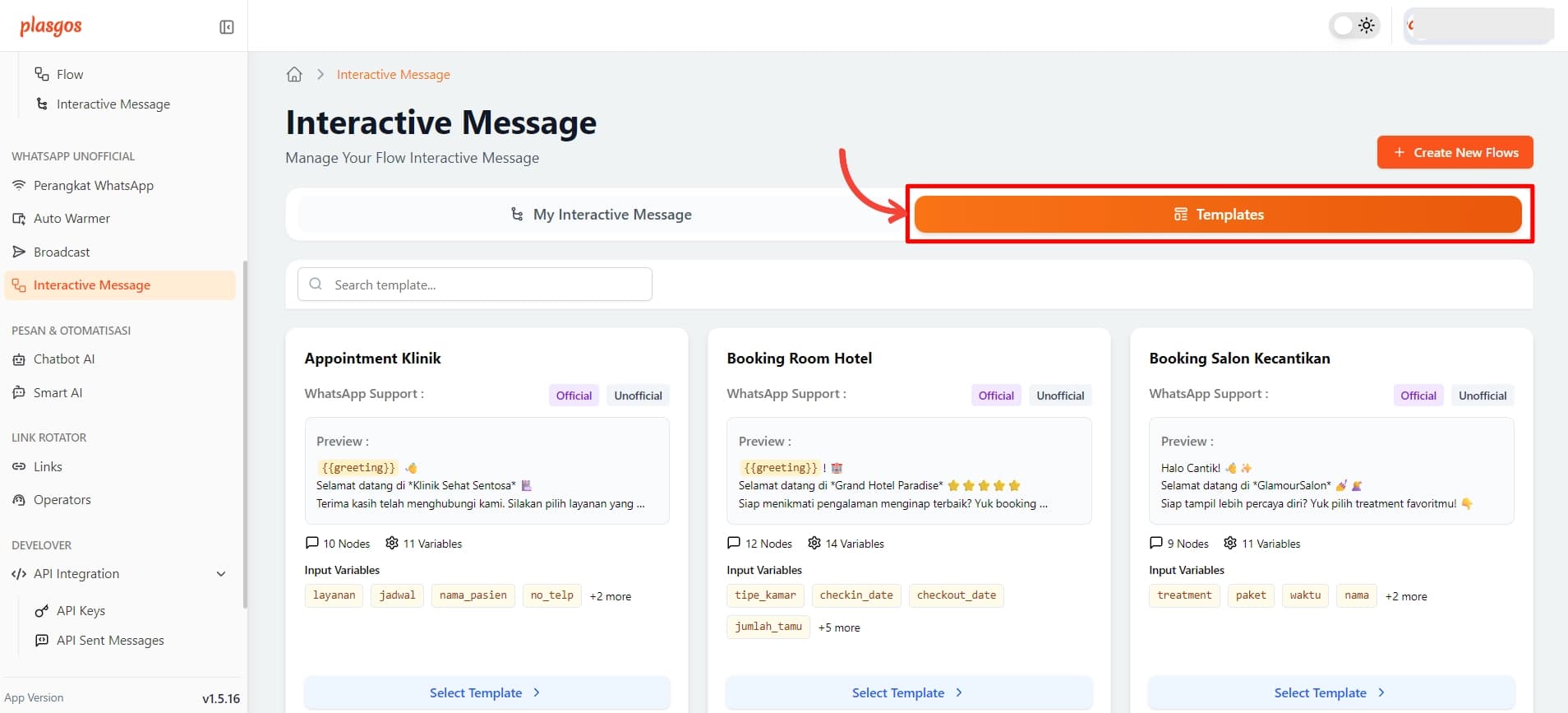Click Official badge on Booking Room Hotel
Screen dimensions: 1568x713
click(996, 396)
